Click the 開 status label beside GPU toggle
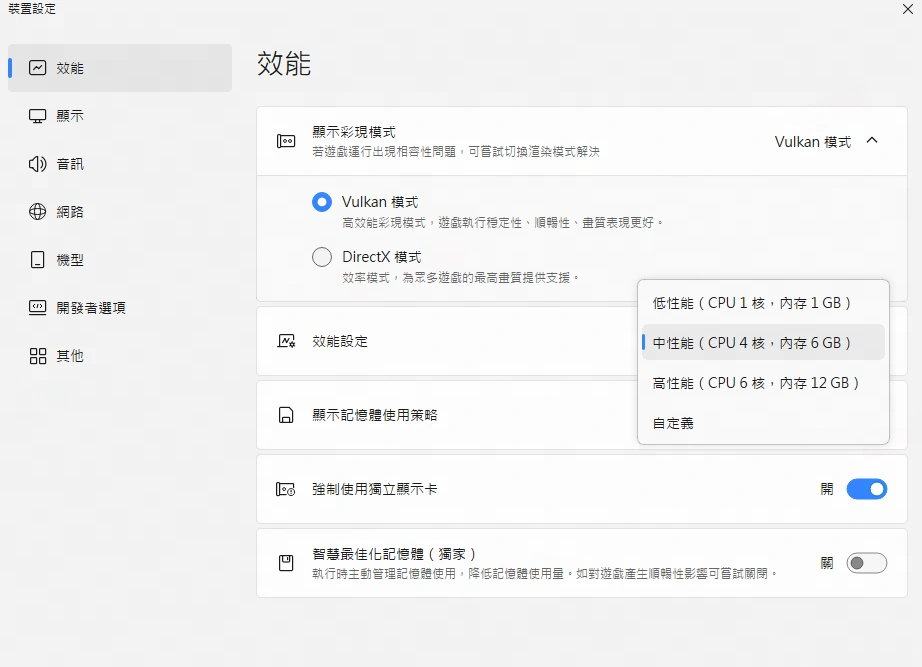This screenshot has height=667, width=922. [x=827, y=489]
